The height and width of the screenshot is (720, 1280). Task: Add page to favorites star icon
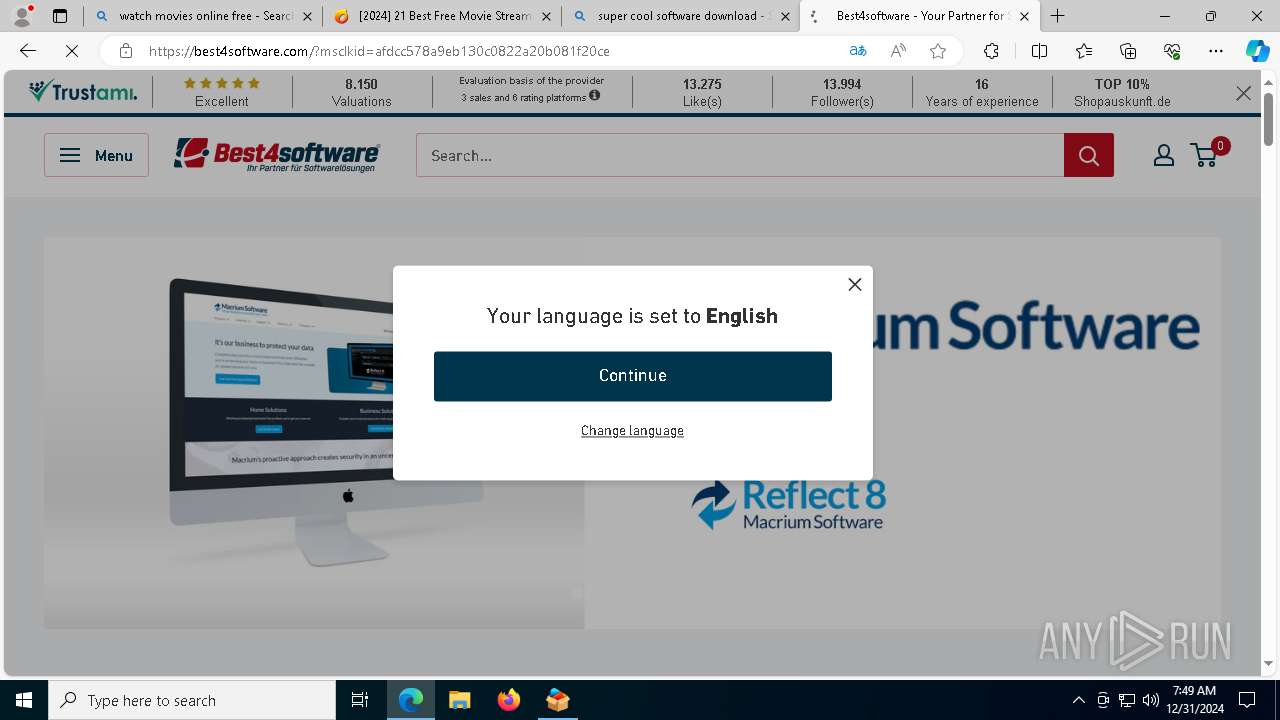938,51
